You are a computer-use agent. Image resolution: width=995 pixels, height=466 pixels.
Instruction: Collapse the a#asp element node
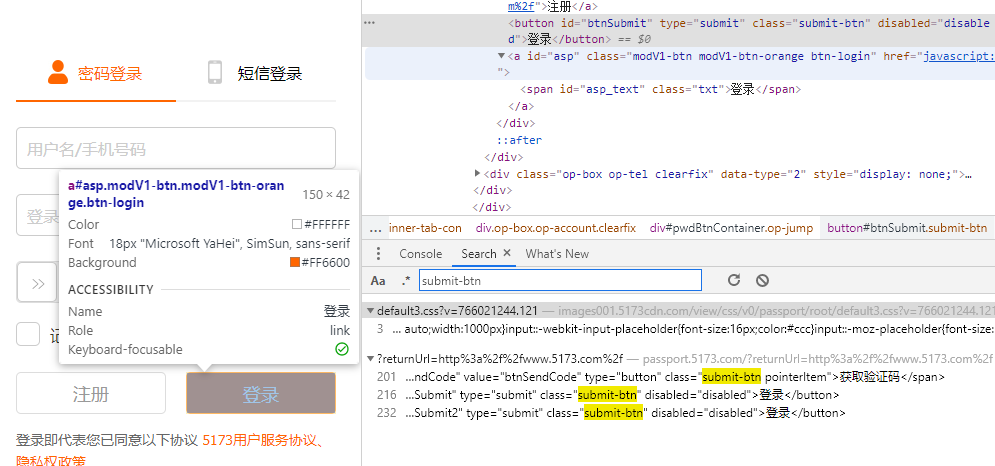[501, 56]
